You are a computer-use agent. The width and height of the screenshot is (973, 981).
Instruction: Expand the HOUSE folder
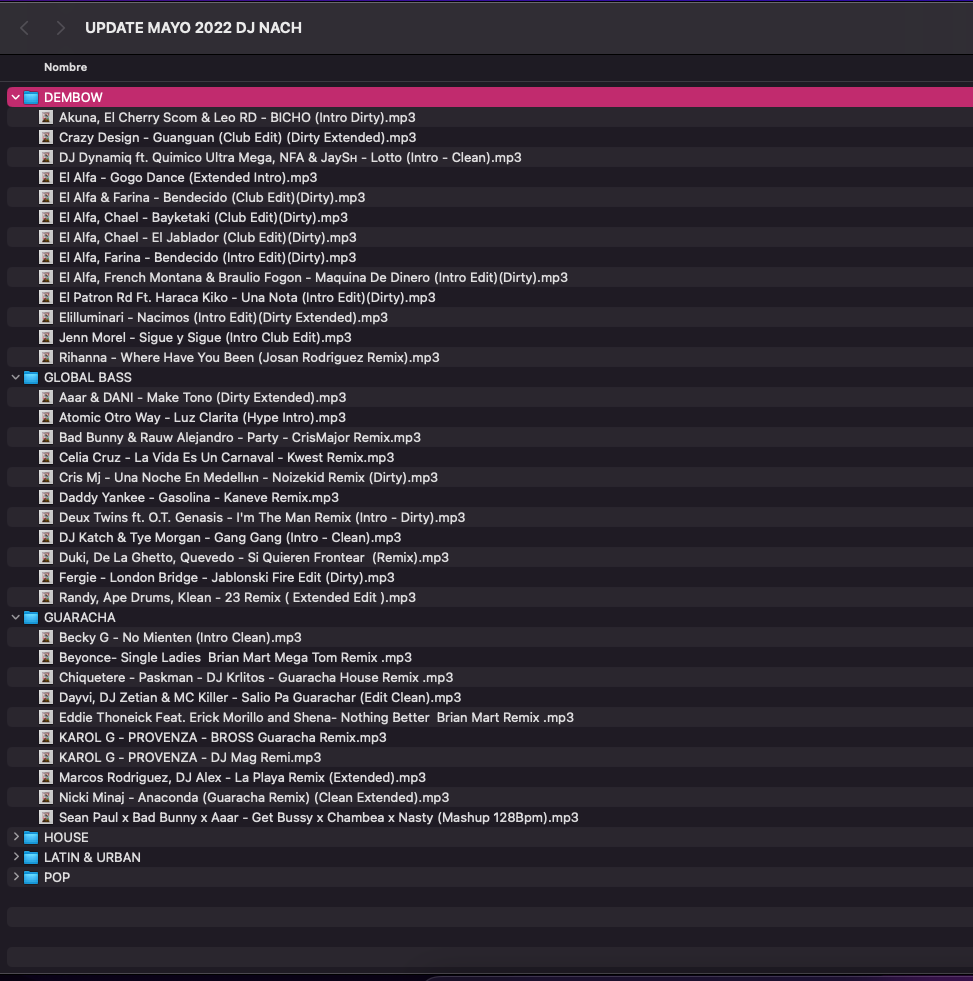(x=16, y=837)
